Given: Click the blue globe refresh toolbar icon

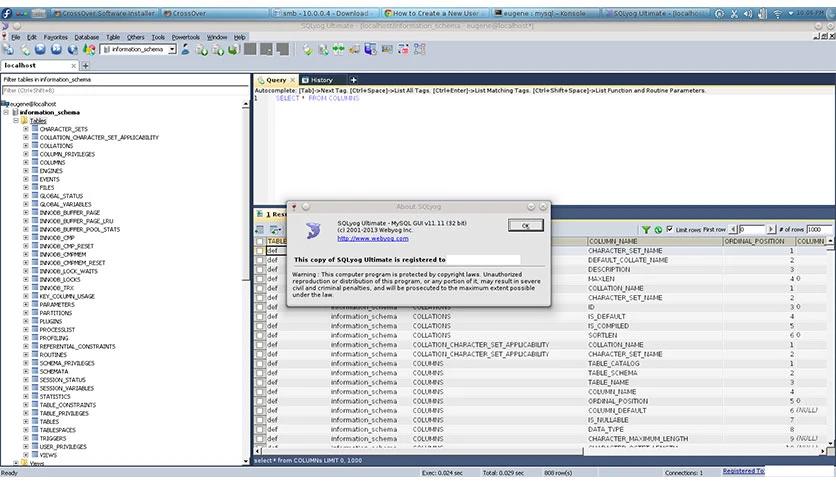Looking at the screenshot, I should pyautogui.click(x=73, y=50).
